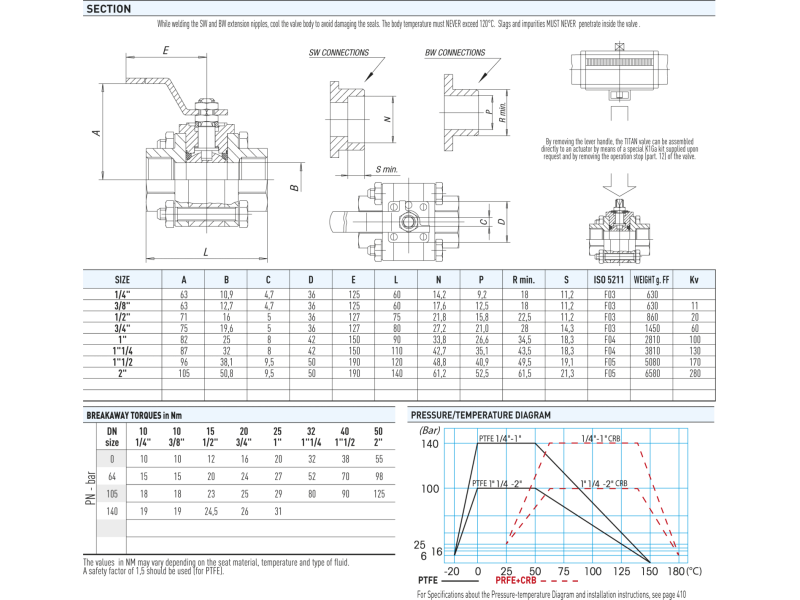Click the ISO 5211 column header
The image size is (800, 600).
pyautogui.click(x=608, y=280)
